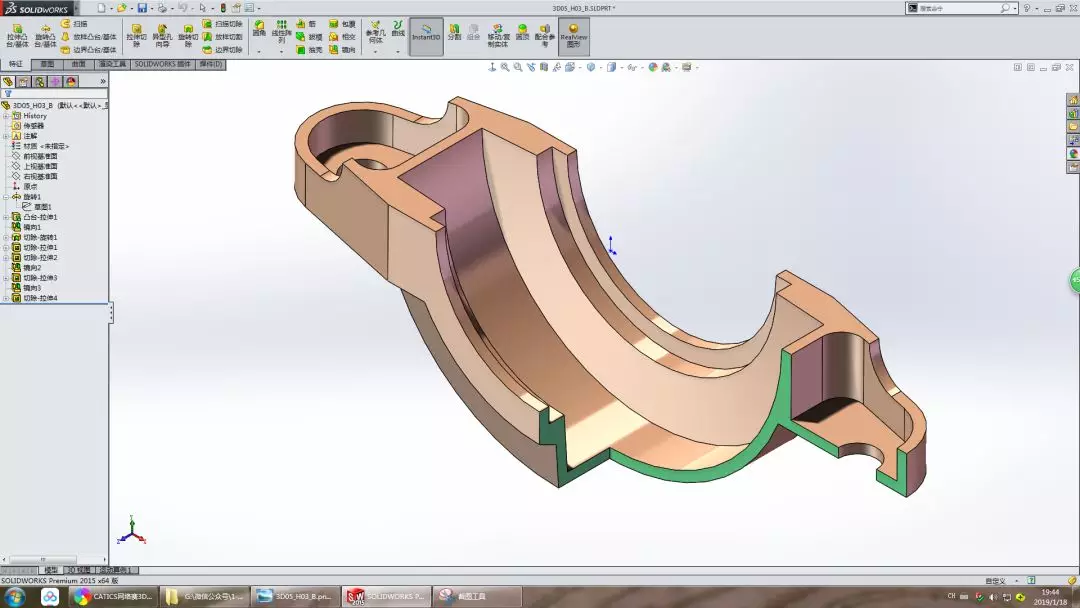Open the 草图 (Sketch) ribbon tab

(47, 64)
